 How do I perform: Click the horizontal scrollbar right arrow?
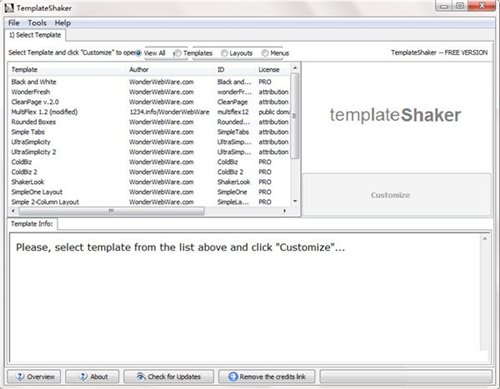click(285, 211)
